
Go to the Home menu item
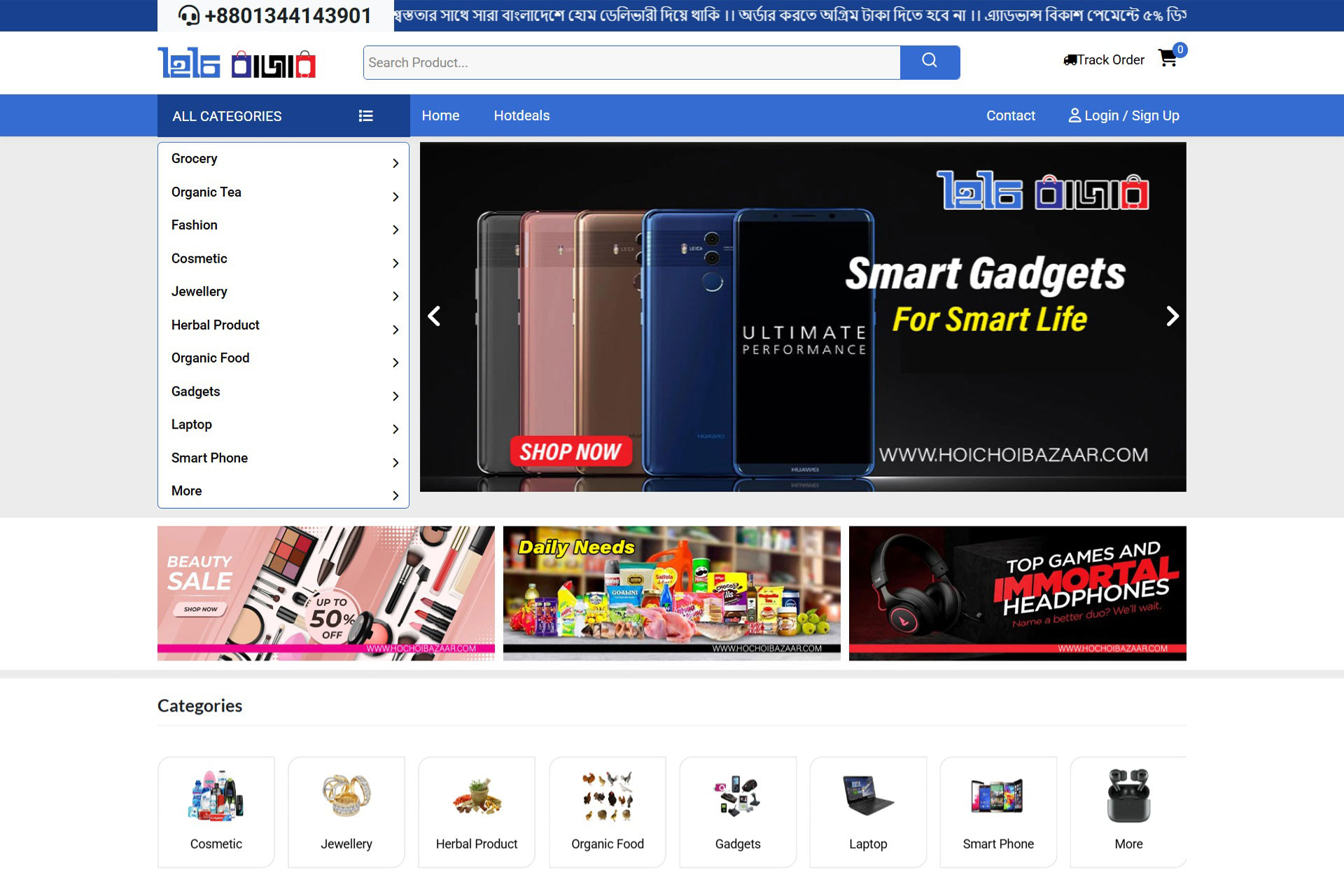tap(440, 115)
